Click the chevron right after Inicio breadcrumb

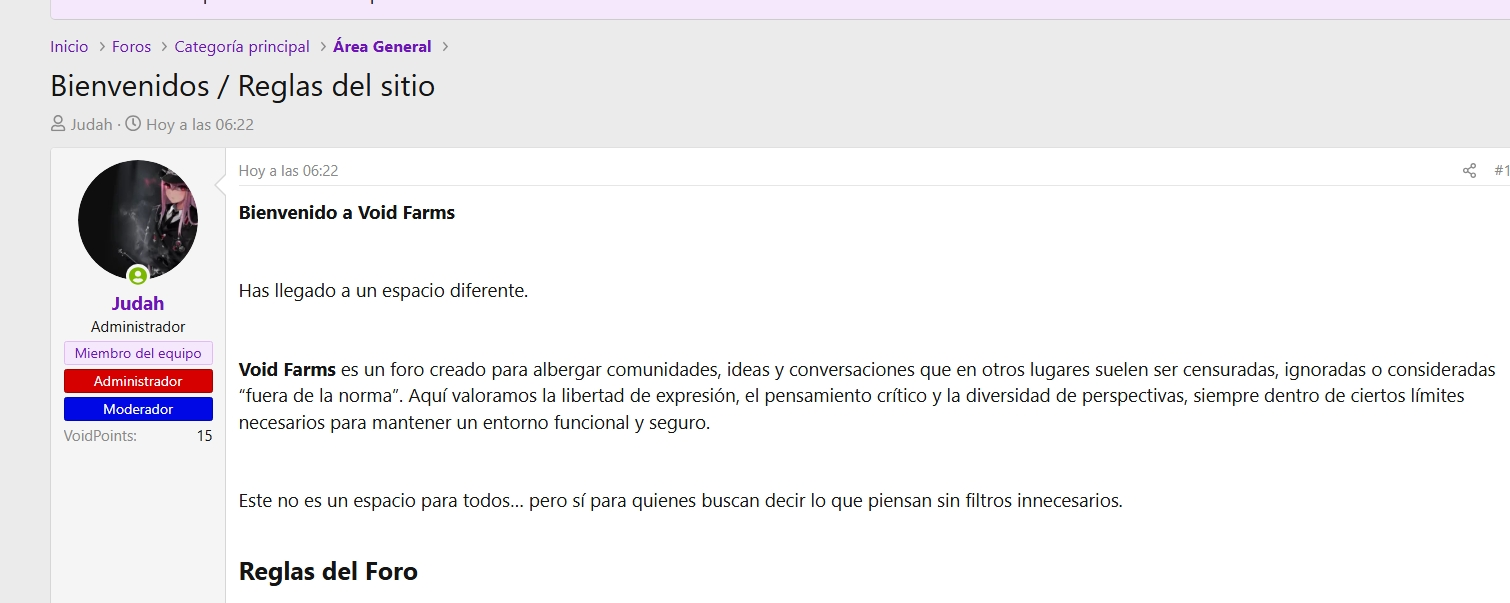point(102,47)
